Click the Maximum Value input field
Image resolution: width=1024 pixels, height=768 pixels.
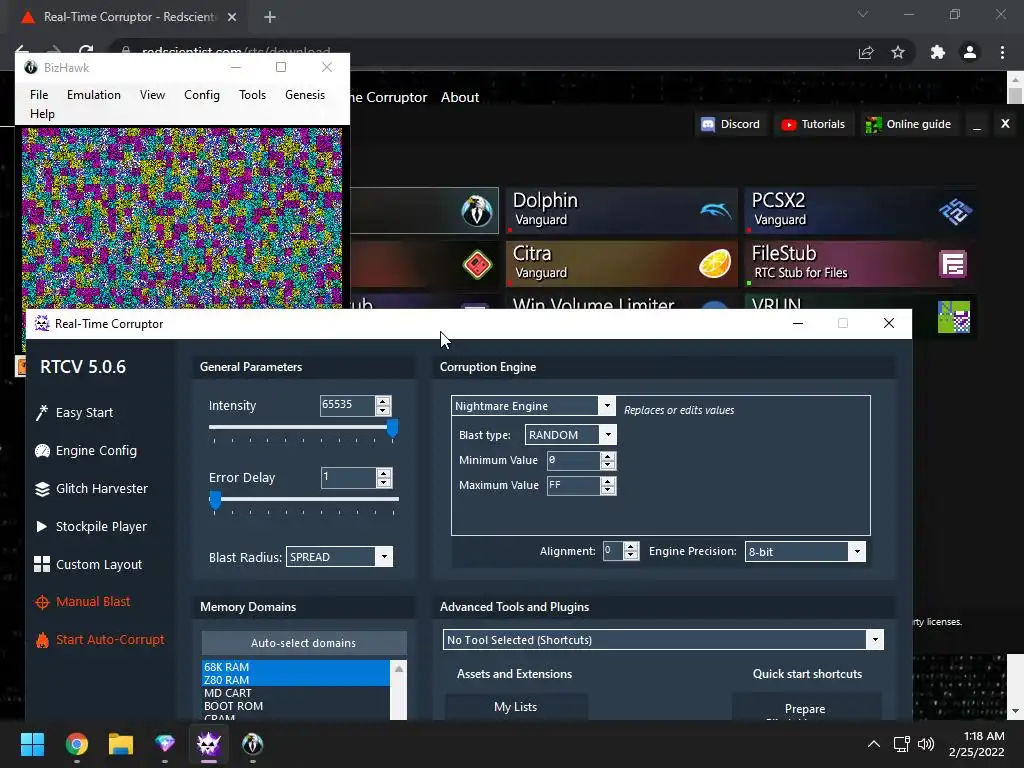[x=573, y=485]
